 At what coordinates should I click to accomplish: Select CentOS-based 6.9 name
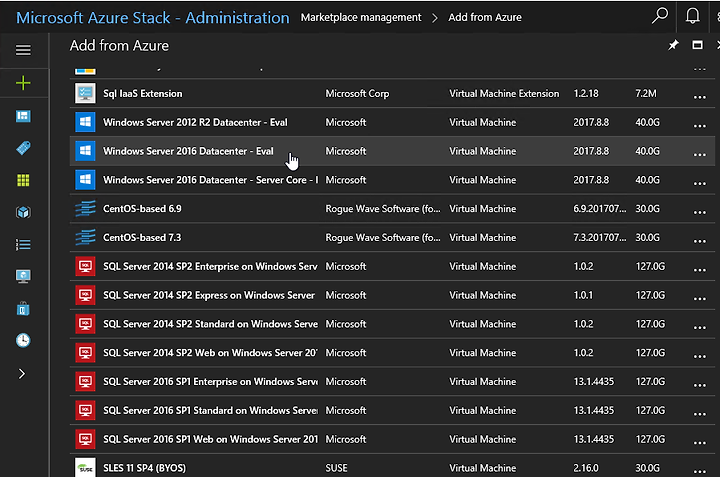click(142, 209)
